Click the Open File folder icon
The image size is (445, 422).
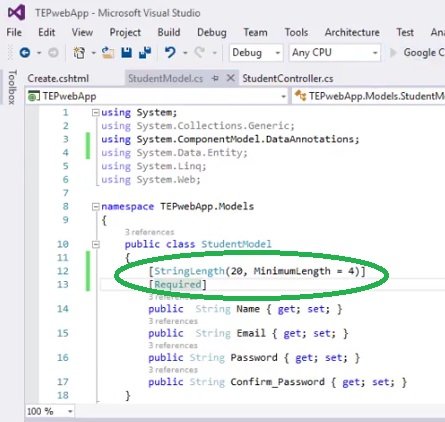108,53
